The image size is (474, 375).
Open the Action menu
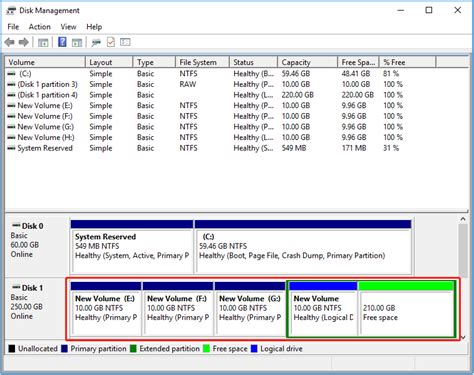pyautogui.click(x=40, y=27)
